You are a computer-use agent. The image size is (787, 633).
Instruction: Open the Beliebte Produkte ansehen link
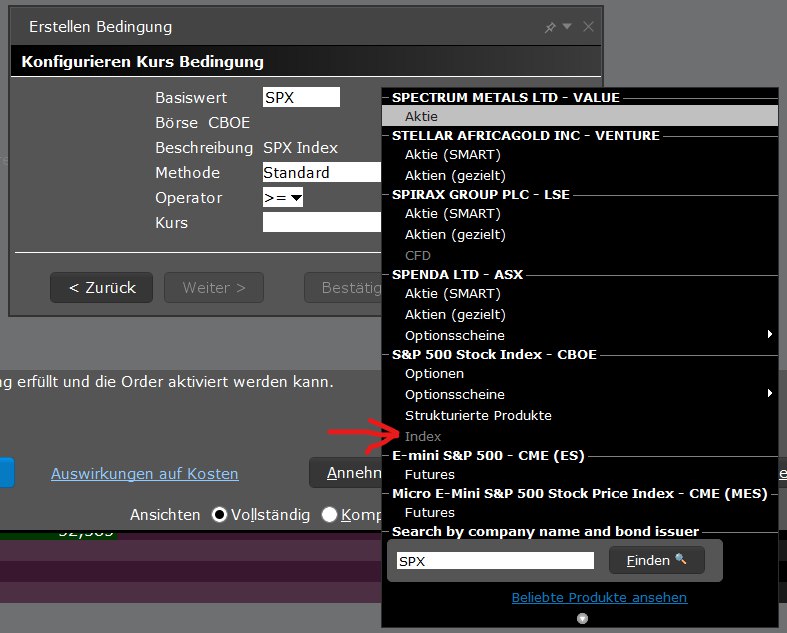point(599,597)
